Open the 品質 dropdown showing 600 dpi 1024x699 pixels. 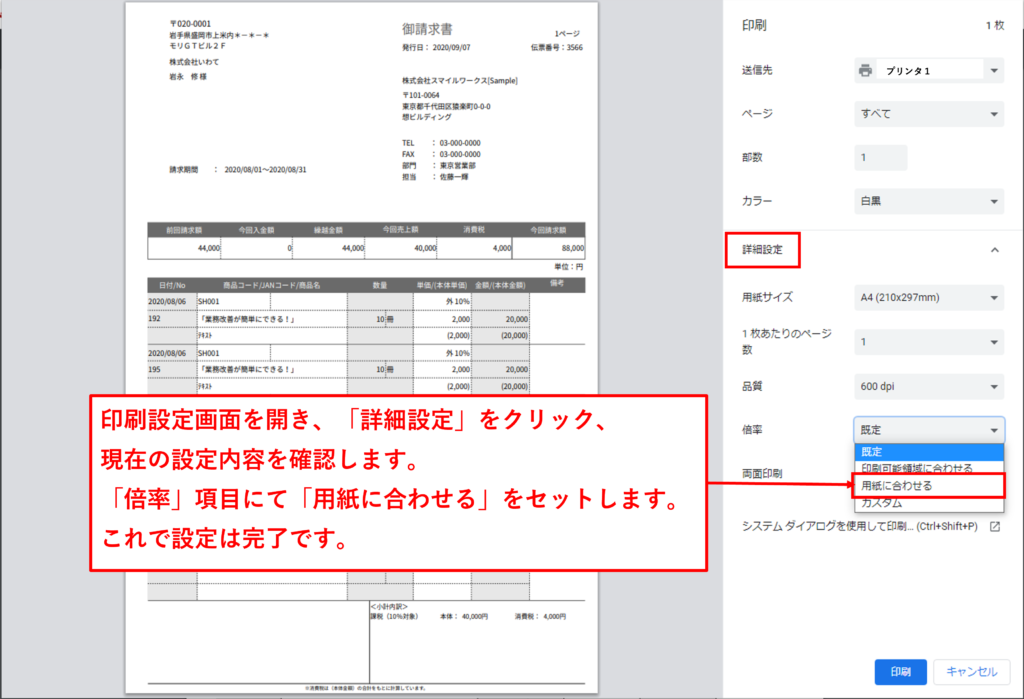coord(929,386)
